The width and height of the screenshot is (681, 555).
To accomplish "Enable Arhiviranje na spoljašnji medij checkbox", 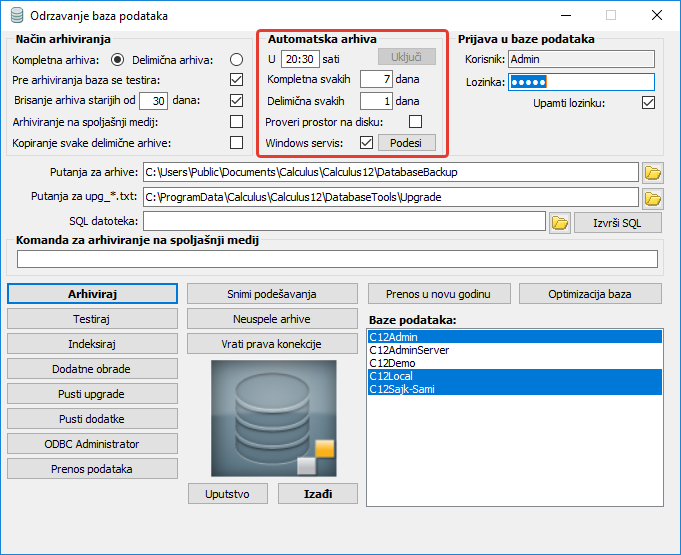I will [x=236, y=121].
